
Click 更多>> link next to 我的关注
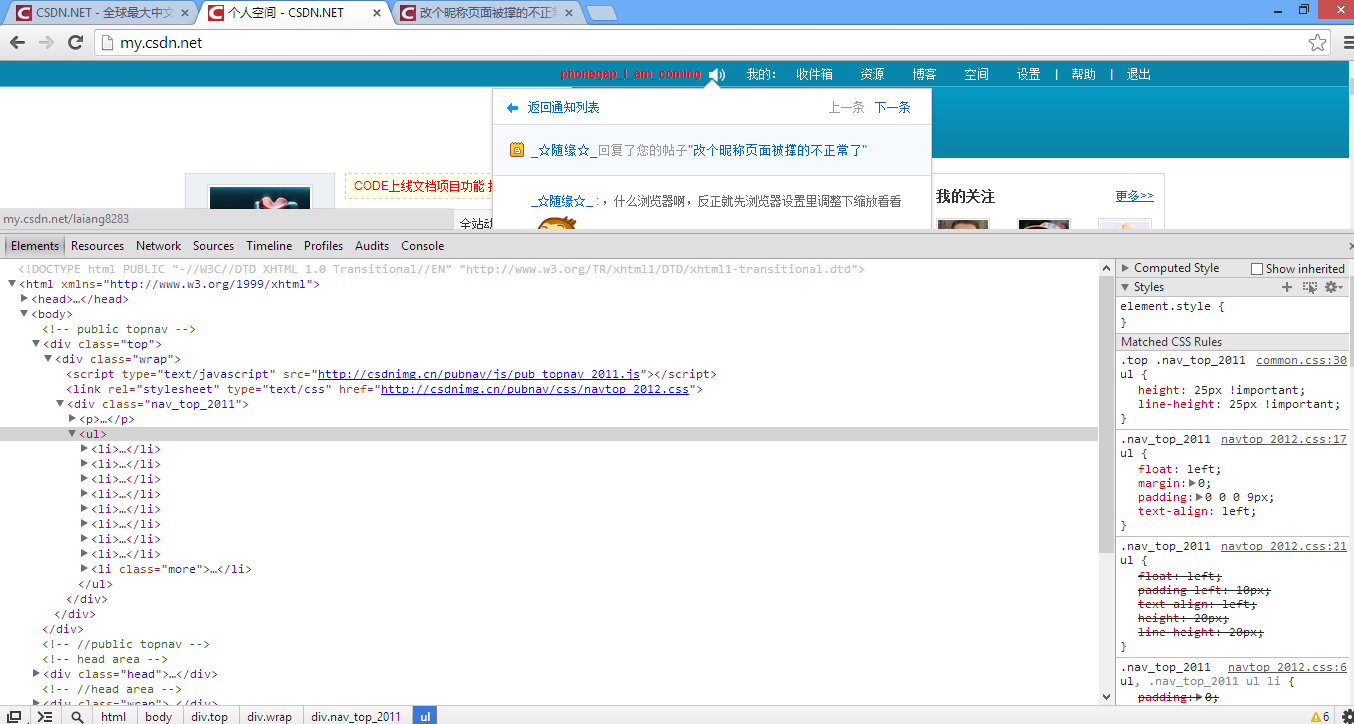coord(1134,197)
